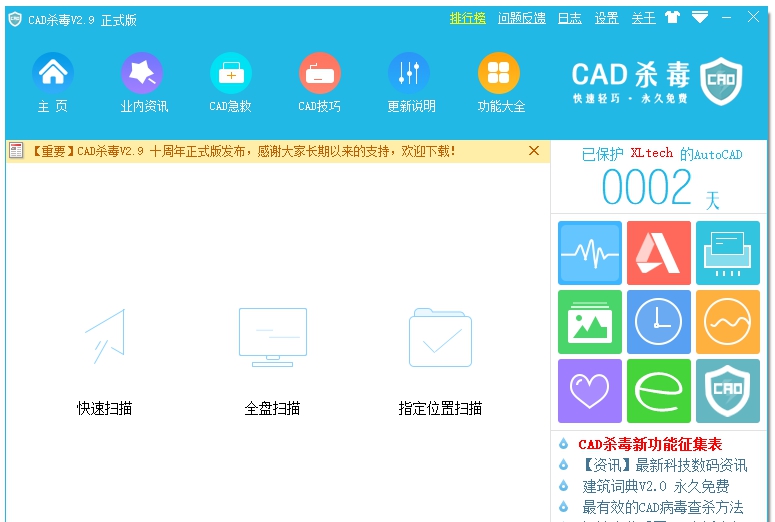
Task: Click the teal CAD shield tile
Action: 728,391
